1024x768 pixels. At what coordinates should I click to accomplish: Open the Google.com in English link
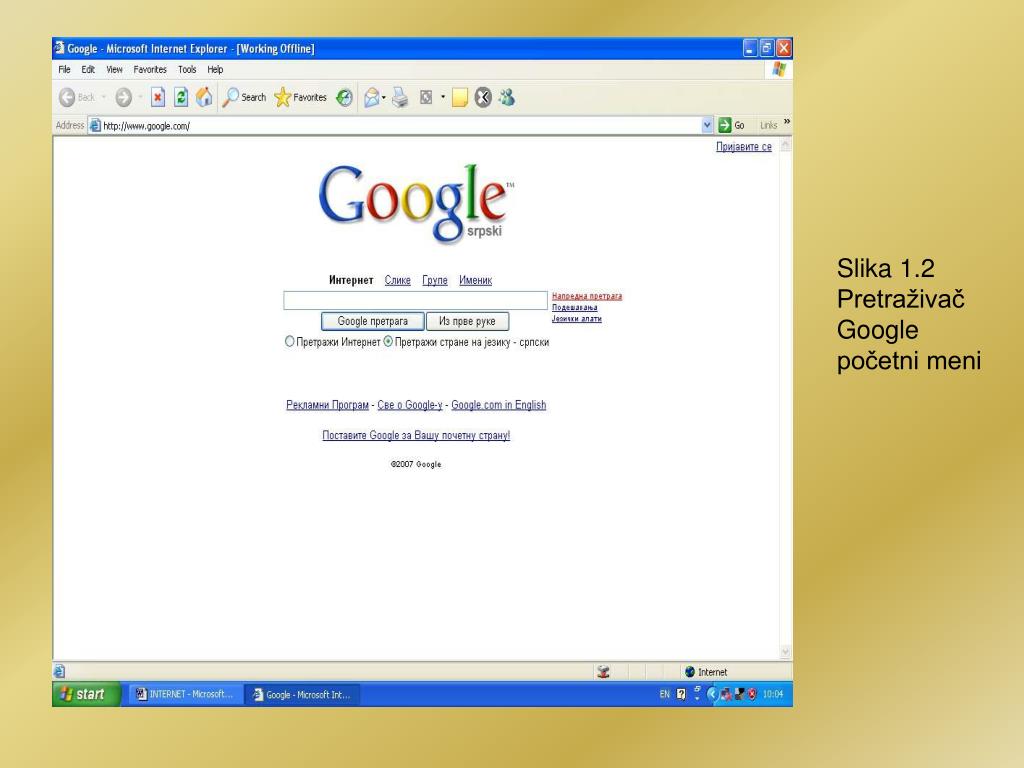(x=498, y=405)
